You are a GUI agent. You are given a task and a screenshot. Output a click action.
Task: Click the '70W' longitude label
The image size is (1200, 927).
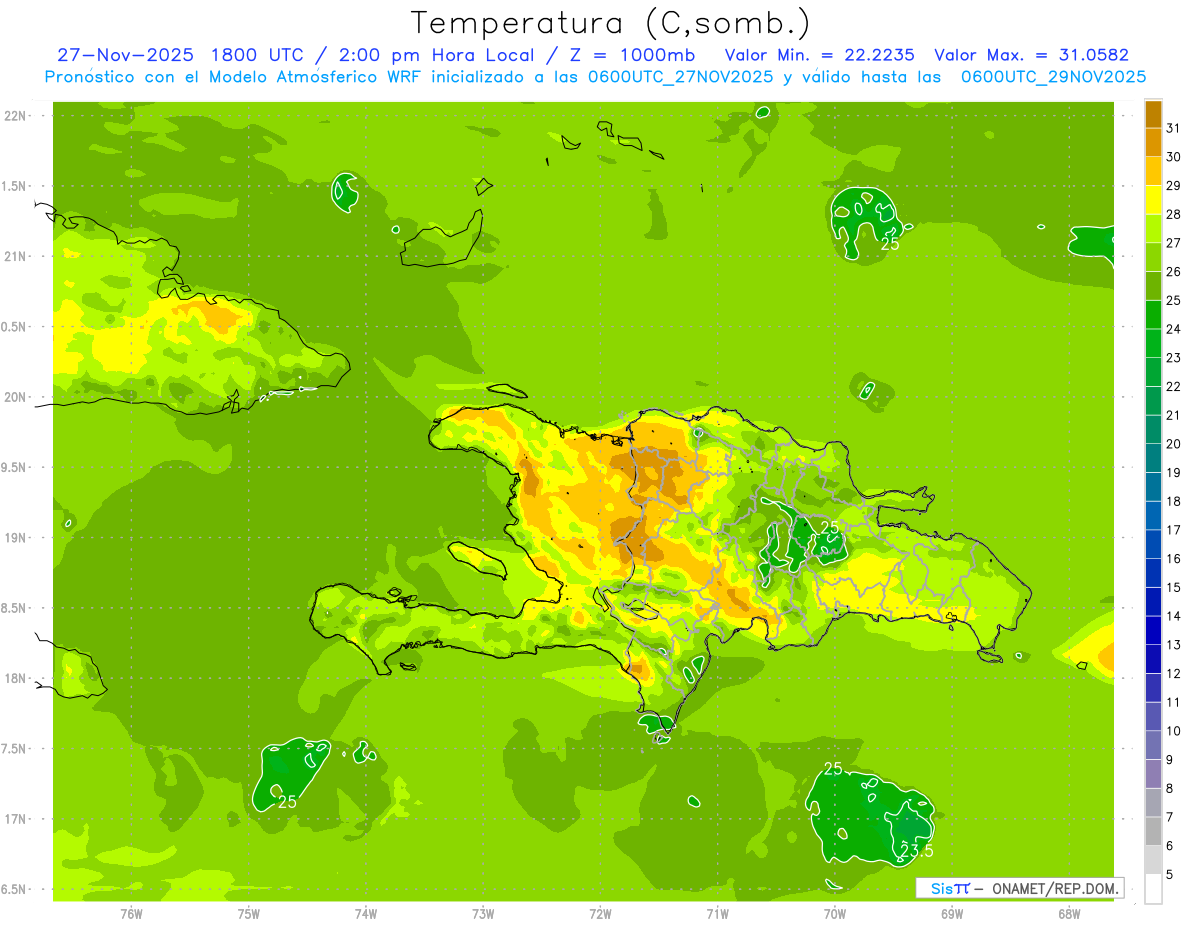834,914
